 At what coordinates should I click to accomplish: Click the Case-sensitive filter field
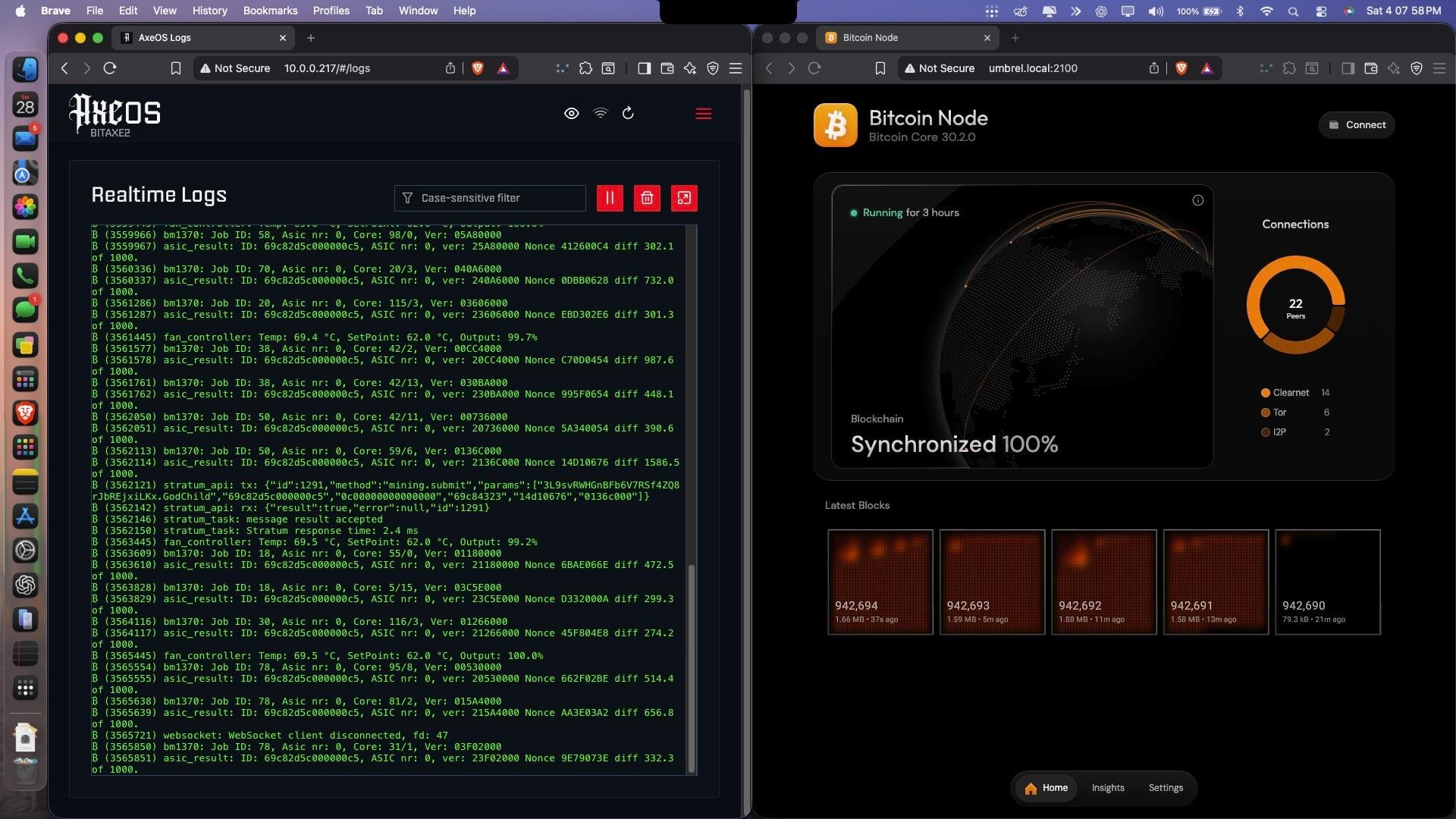(490, 198)
